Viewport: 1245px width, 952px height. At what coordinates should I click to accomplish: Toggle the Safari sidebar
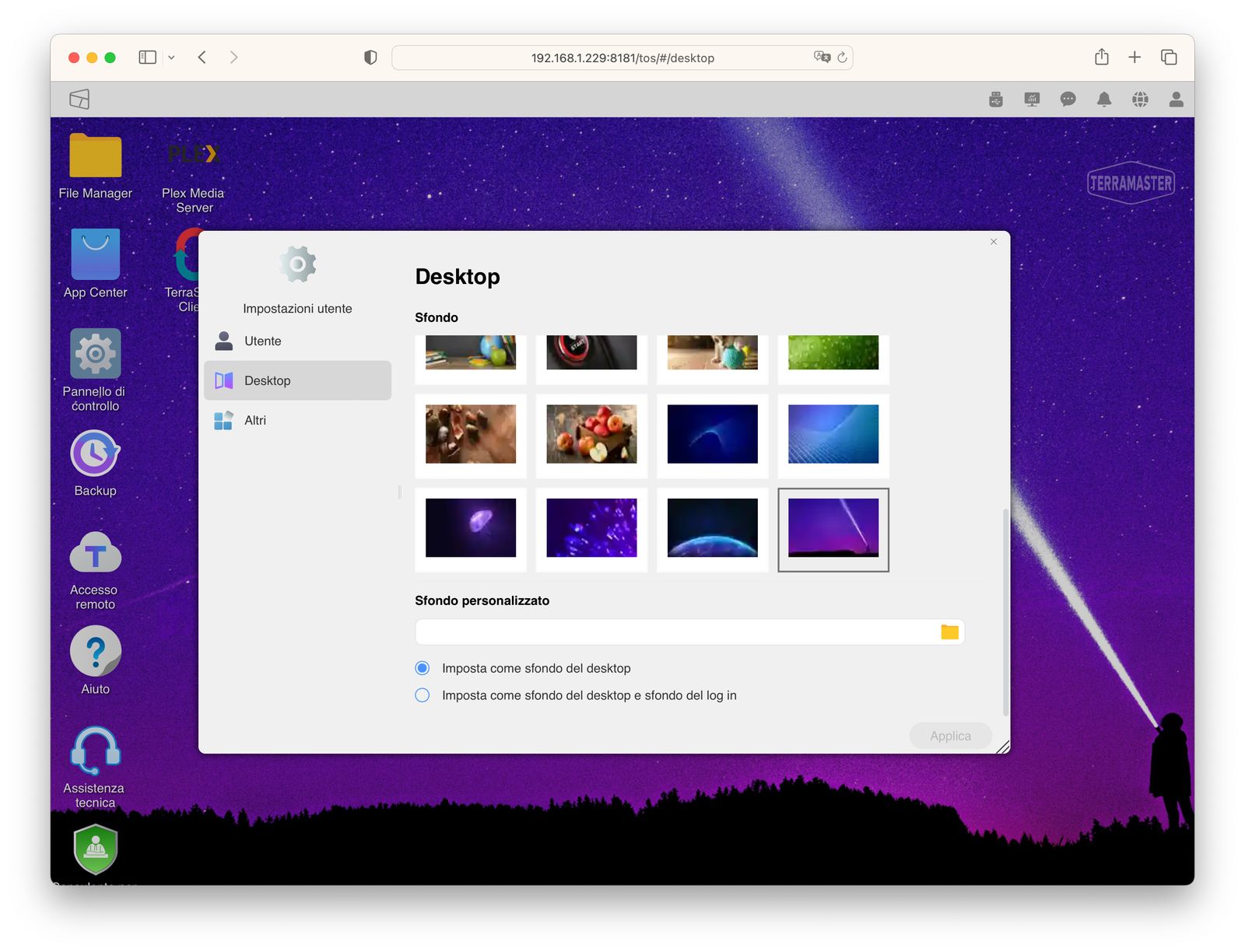[x=147, y=57]
